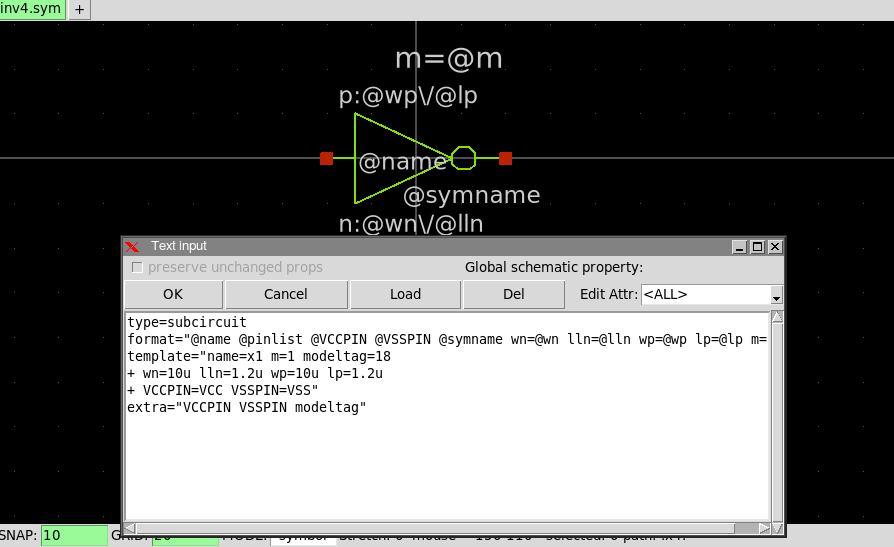Close the Text input dialog

point(775,246)
